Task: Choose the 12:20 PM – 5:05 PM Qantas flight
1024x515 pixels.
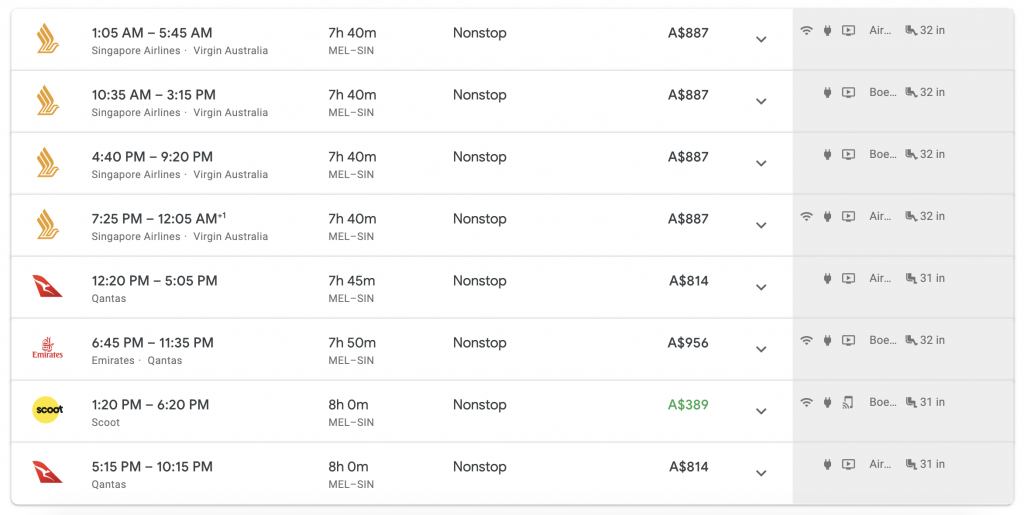Action: click(x=402, y=287)
